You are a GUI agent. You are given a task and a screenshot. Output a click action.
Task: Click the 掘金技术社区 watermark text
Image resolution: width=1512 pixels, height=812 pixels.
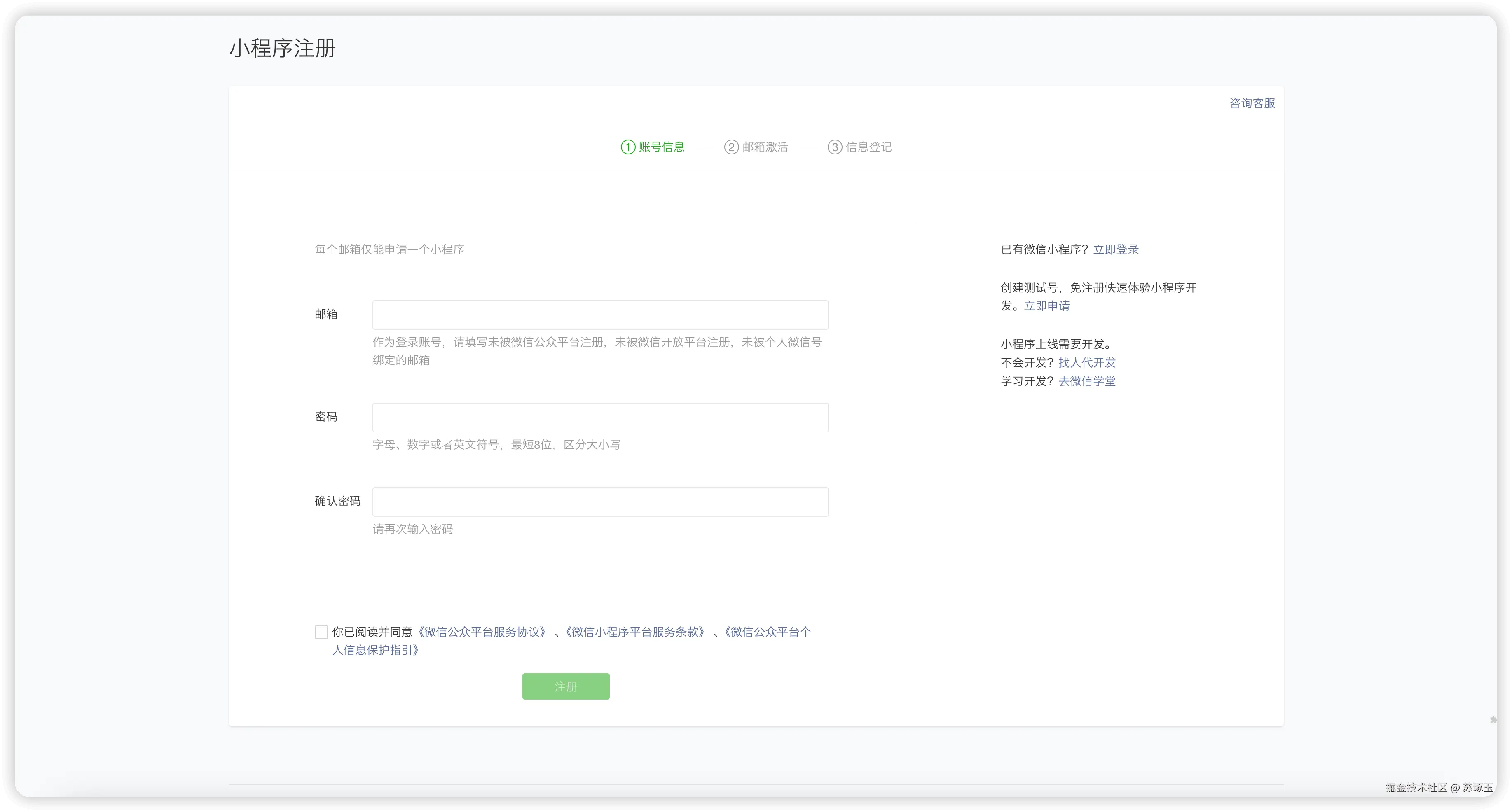[x=1417, y=788]
